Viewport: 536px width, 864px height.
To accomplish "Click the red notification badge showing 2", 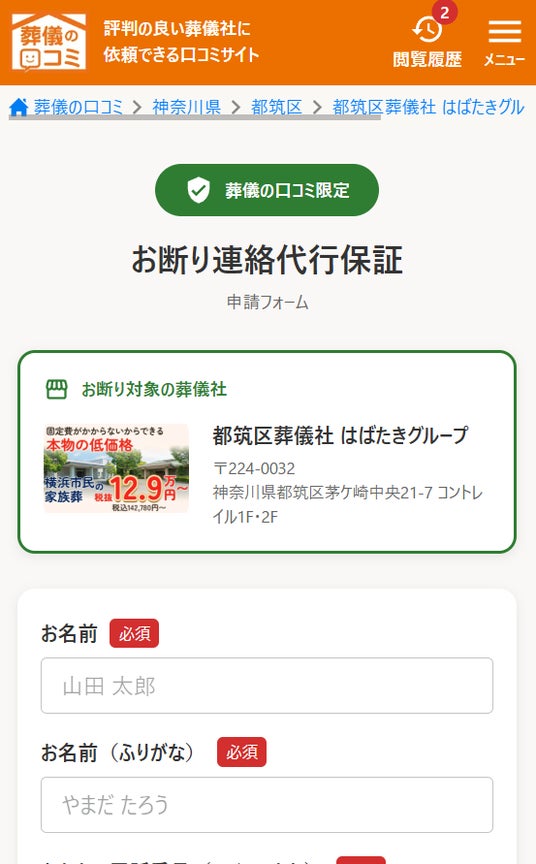I will [445, 12].
